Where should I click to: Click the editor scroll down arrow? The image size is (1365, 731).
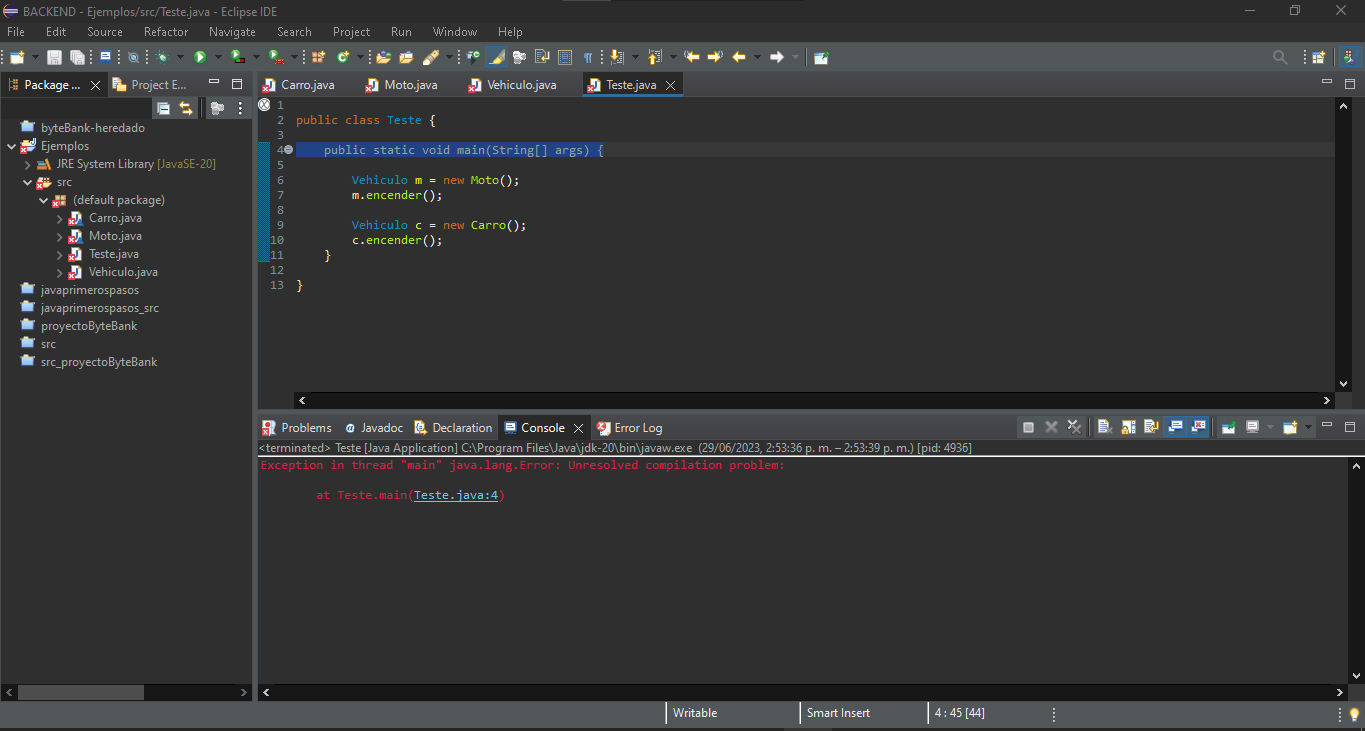pyautogui.click(x=1343, y=383)
